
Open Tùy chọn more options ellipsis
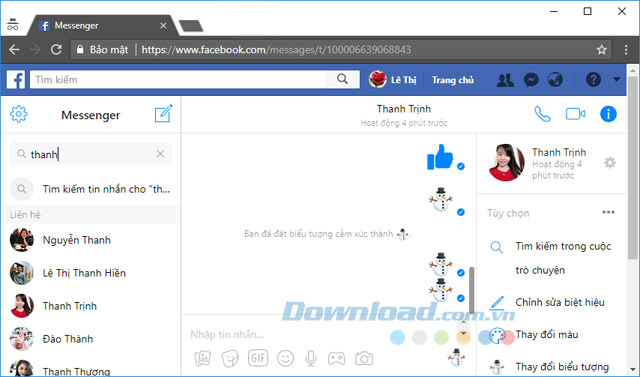[608, 212]
